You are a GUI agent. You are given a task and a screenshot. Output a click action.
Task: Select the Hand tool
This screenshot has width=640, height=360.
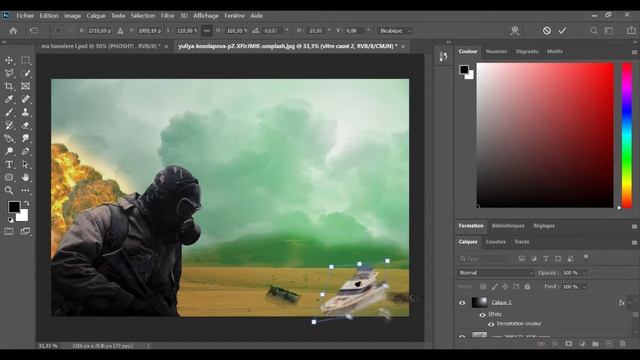(25, 178)
